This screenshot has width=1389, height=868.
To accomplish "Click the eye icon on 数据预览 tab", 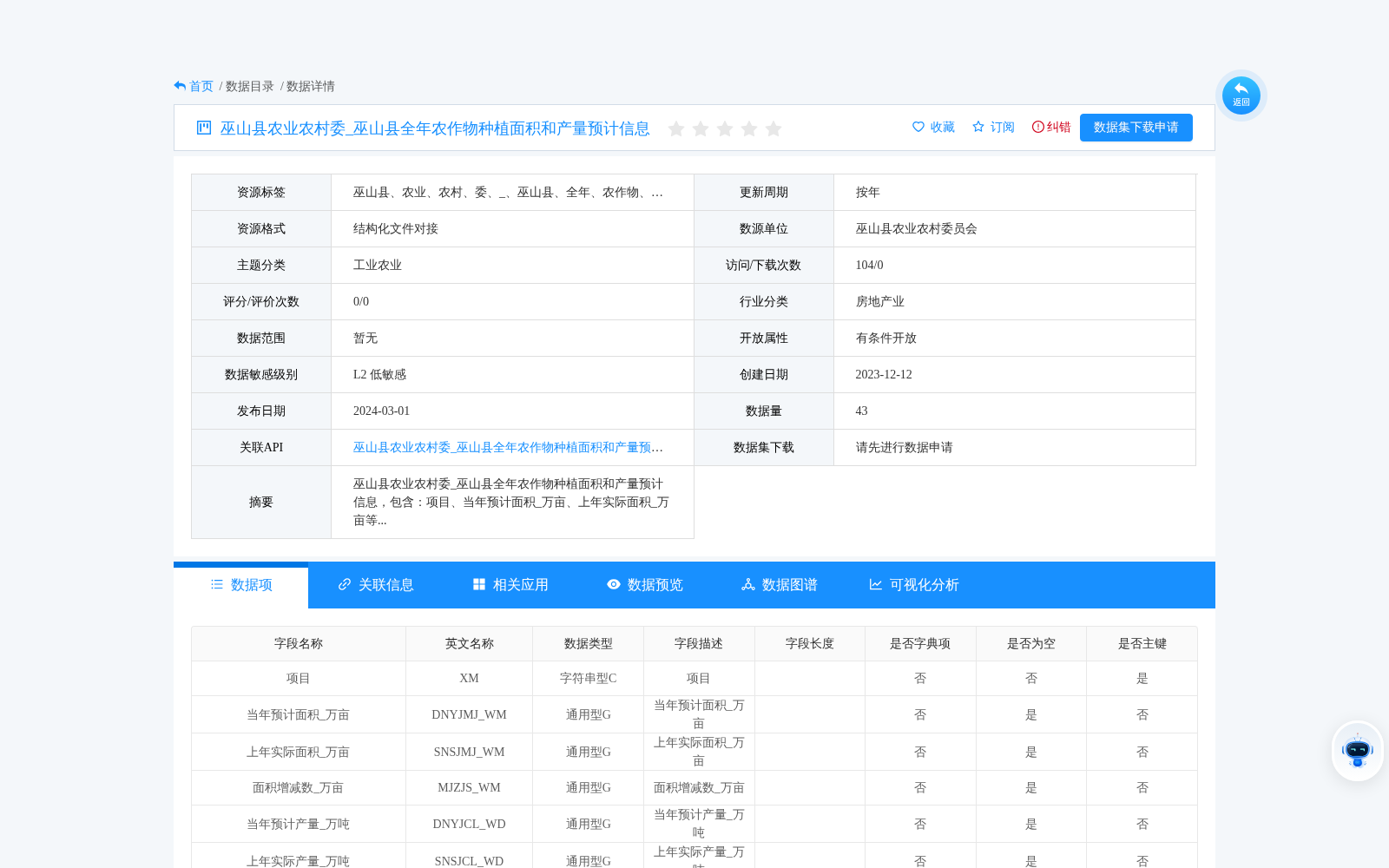I will point(614,584).
